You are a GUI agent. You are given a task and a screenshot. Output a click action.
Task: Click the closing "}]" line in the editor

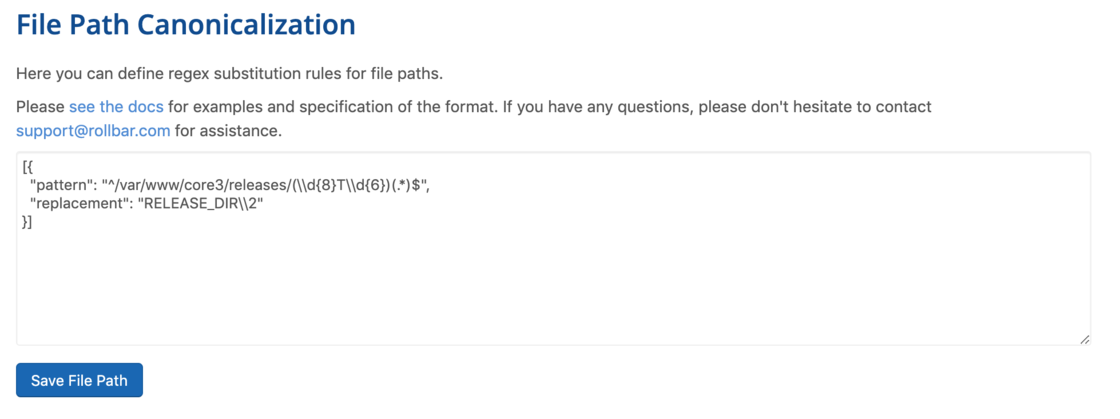pyautogui.click(x=27, y=222)
